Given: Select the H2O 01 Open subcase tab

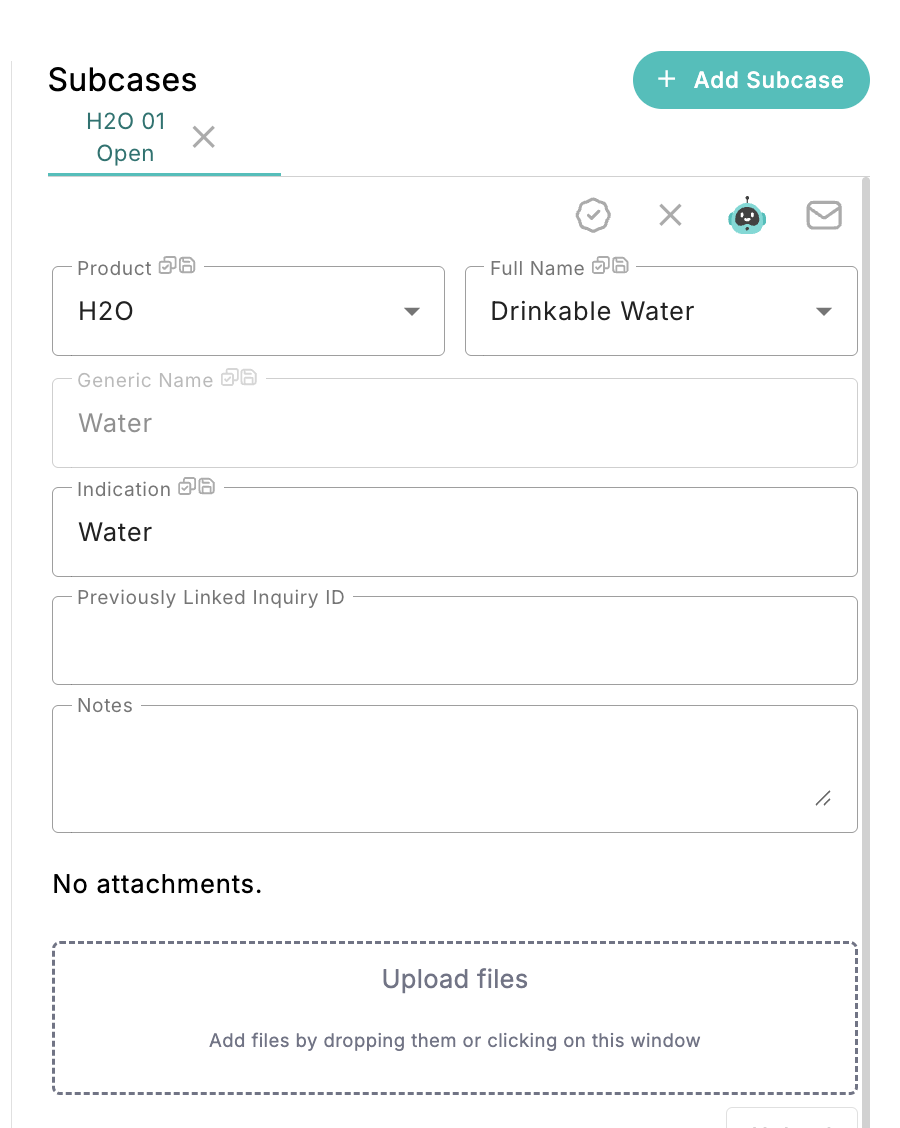Looking at the screenshot, I should click(x=126, y=138).
